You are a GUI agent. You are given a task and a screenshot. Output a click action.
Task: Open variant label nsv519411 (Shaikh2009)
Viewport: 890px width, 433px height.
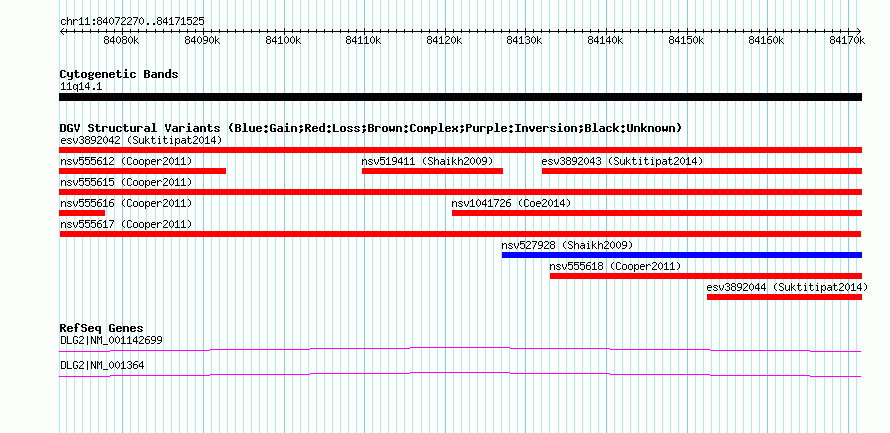tap(428, 162)
